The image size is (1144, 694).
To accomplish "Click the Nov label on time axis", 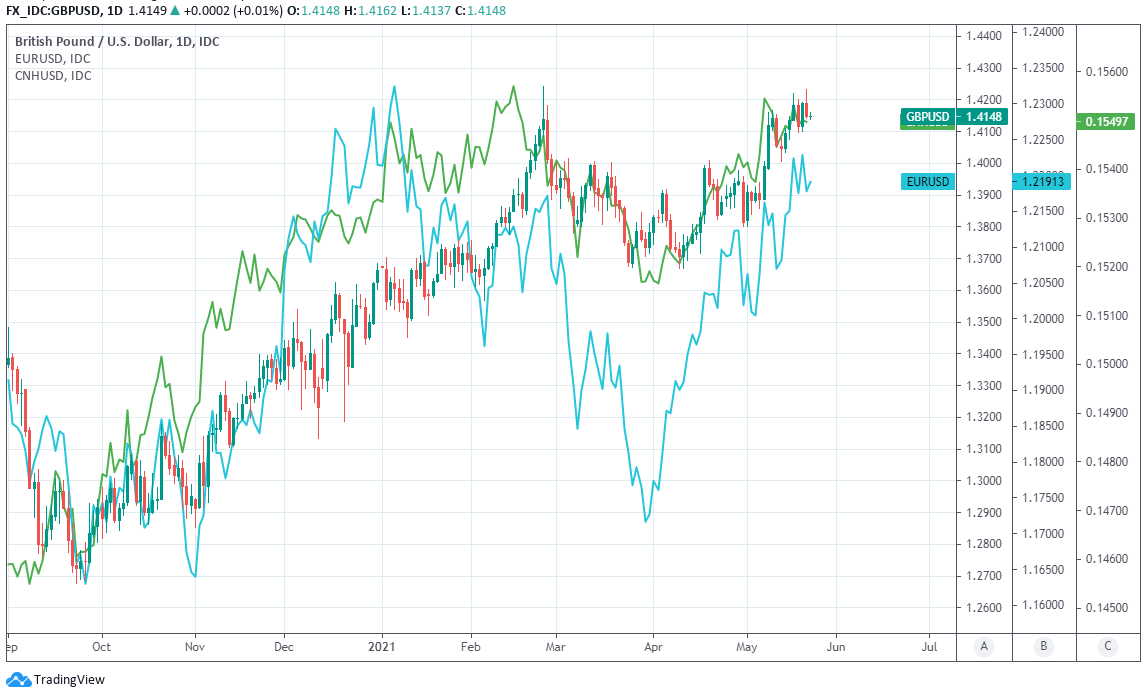I will tap(195, 647).
